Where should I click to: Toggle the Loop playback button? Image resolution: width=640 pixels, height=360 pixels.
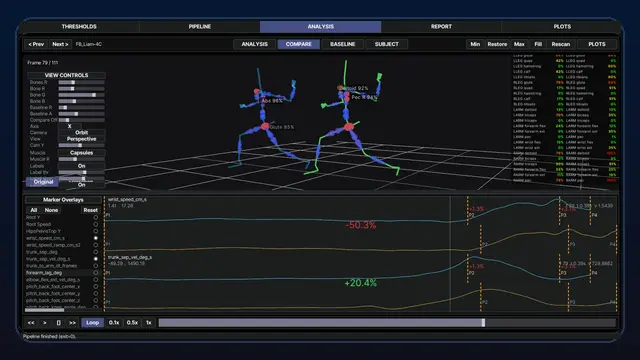pos(93,323)
